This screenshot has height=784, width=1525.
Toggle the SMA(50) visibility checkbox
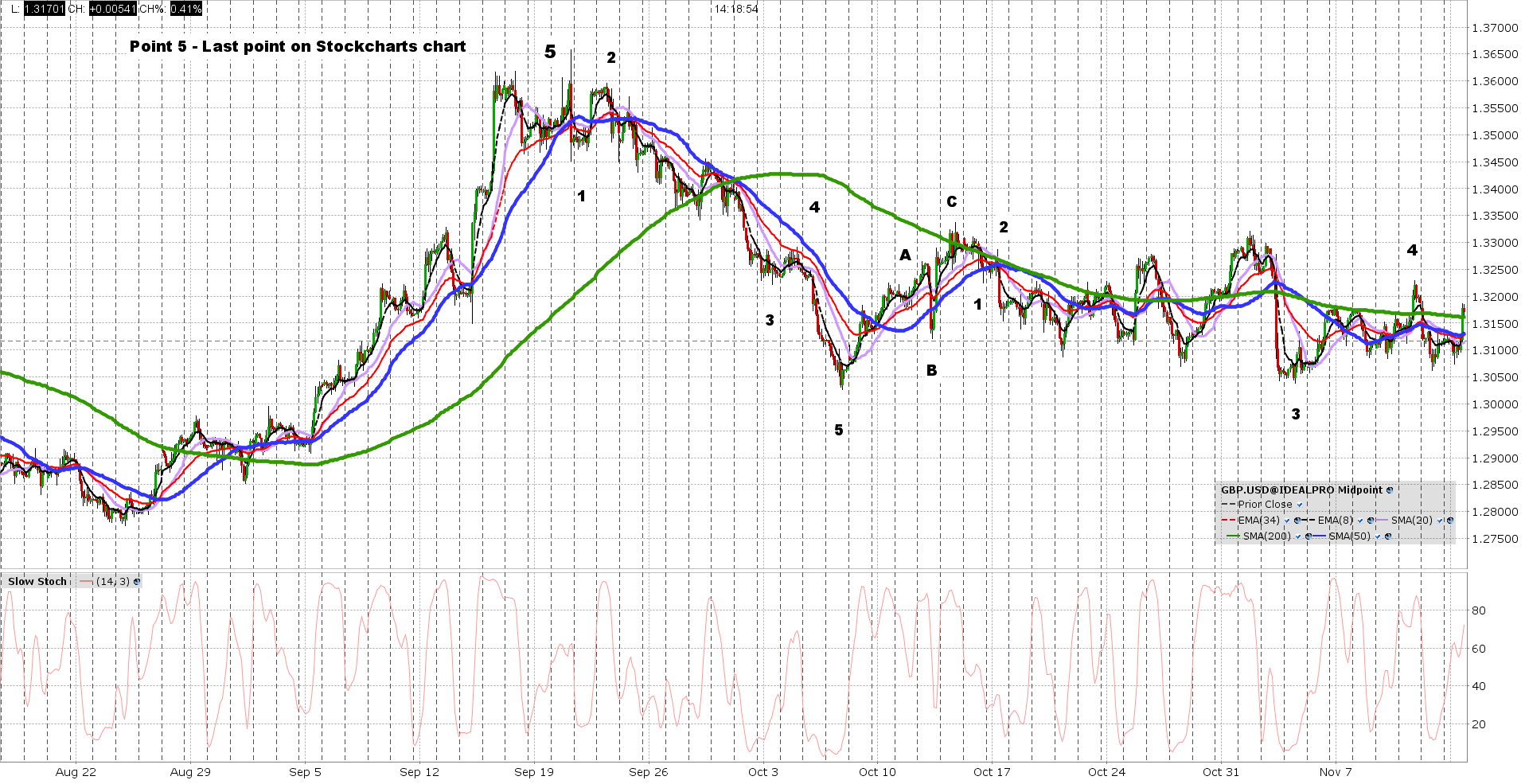pyautogui.click(x=1378, y=536)
